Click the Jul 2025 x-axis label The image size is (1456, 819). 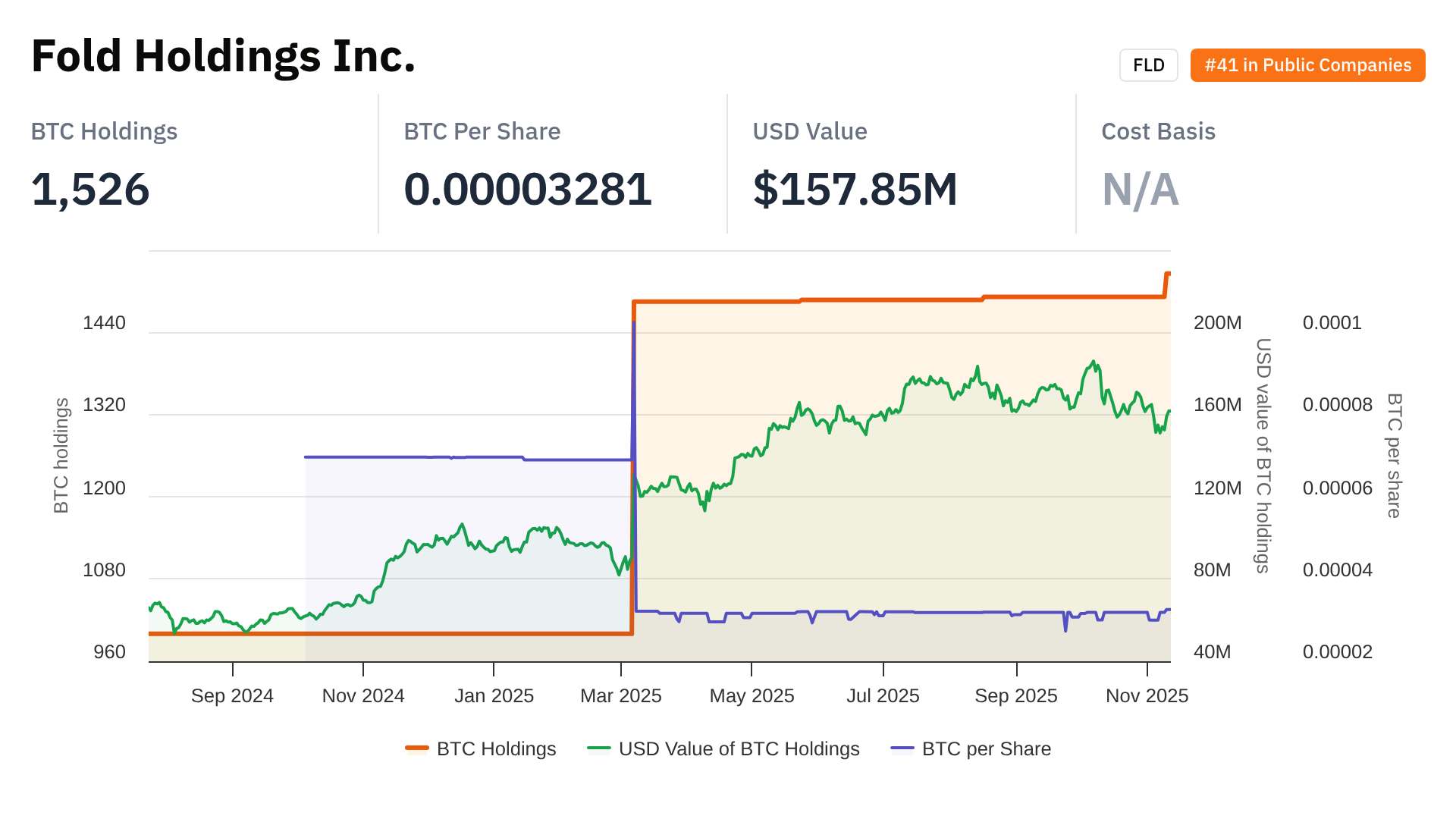(x=883, y=695)
